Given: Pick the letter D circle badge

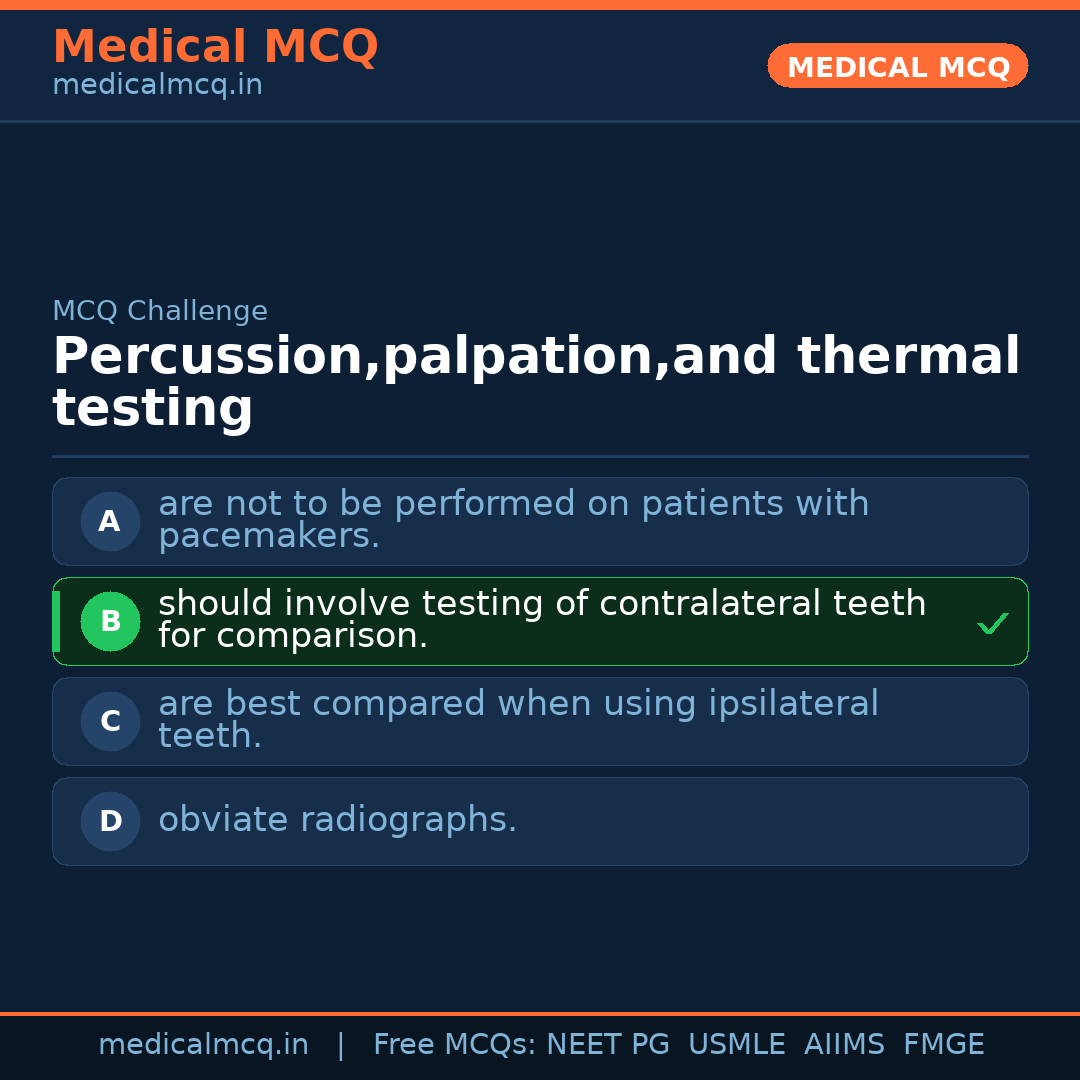Looking at the screenshot, I should (x=110, y=821).
